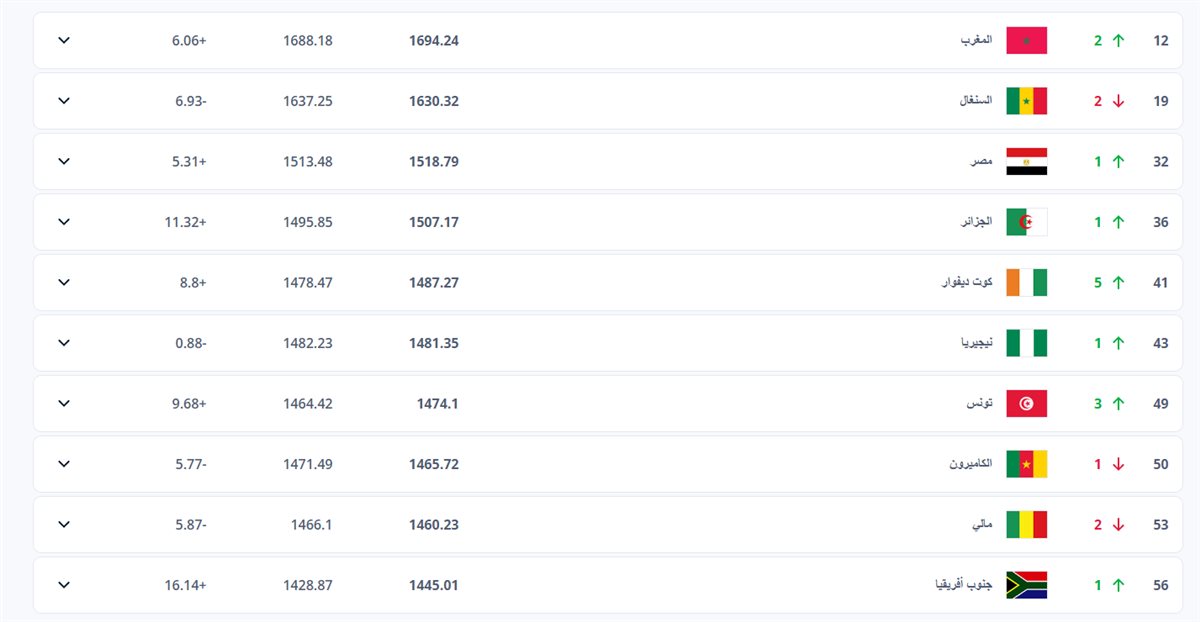Expand the row with 1518.79 points
The image size is (1200, 622).
(x=64, y=162)
